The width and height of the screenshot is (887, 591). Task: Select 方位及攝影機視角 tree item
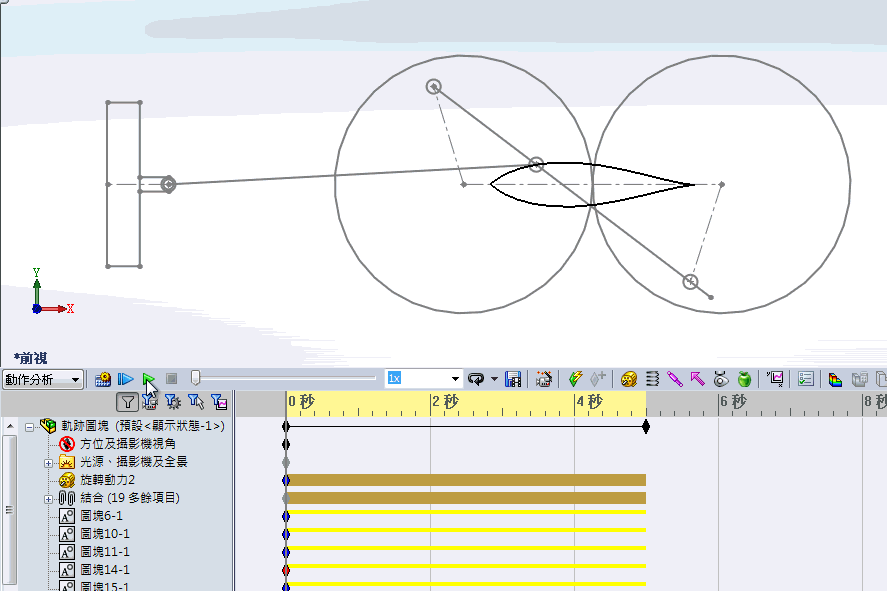[128, 443]
